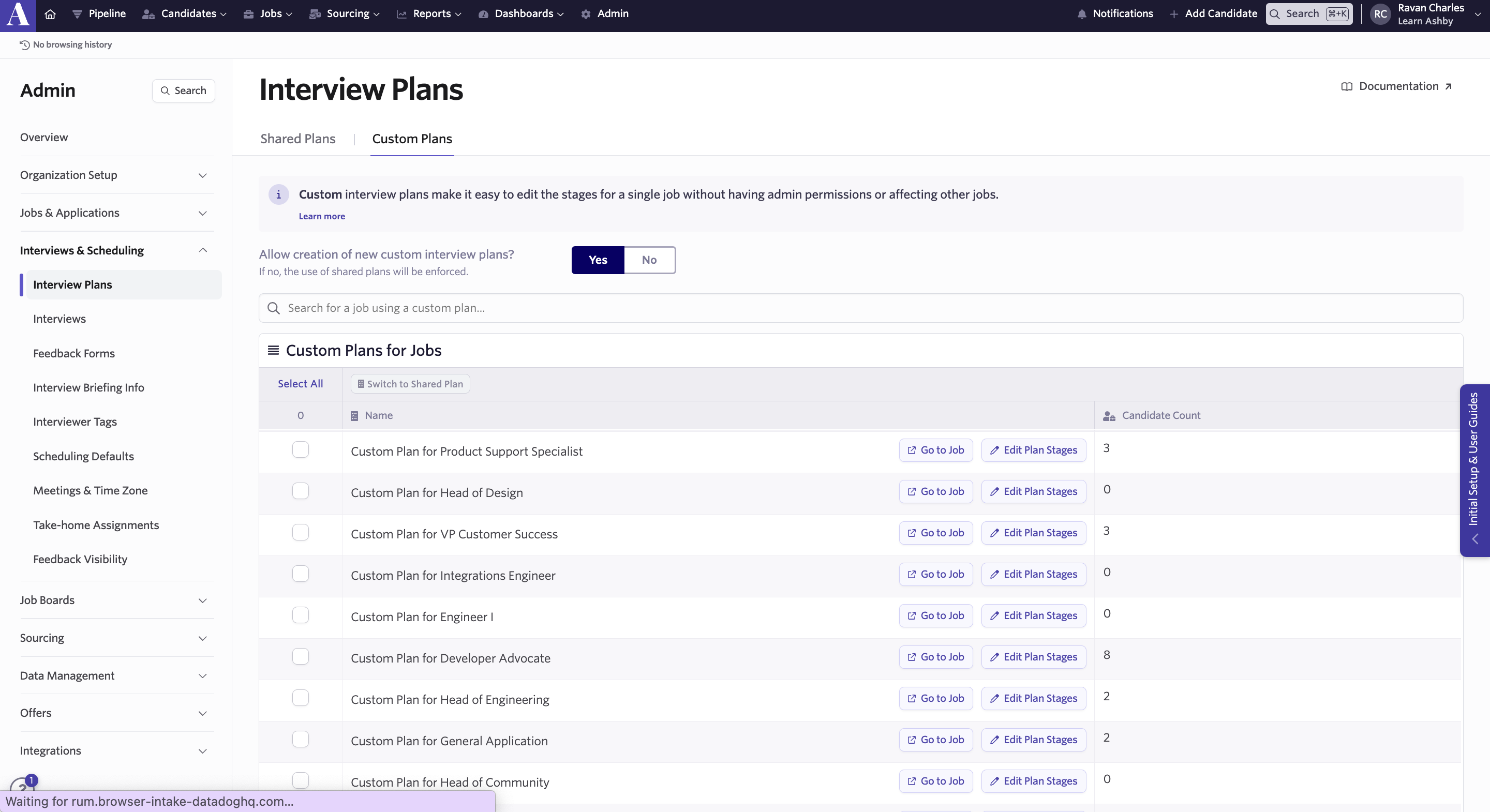Check the Custom Plan for Developer Advocate row
1490x812 pixels.
pos(300,656)
